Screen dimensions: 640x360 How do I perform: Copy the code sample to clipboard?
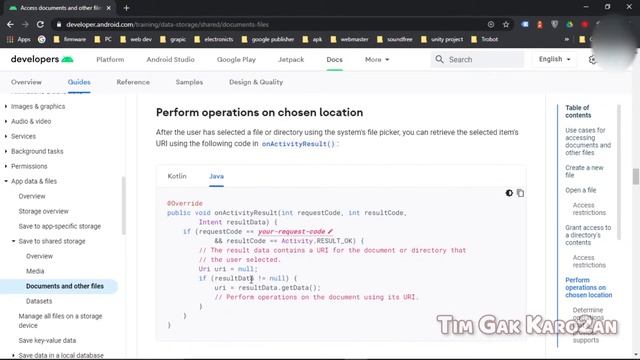pos(520,193)
